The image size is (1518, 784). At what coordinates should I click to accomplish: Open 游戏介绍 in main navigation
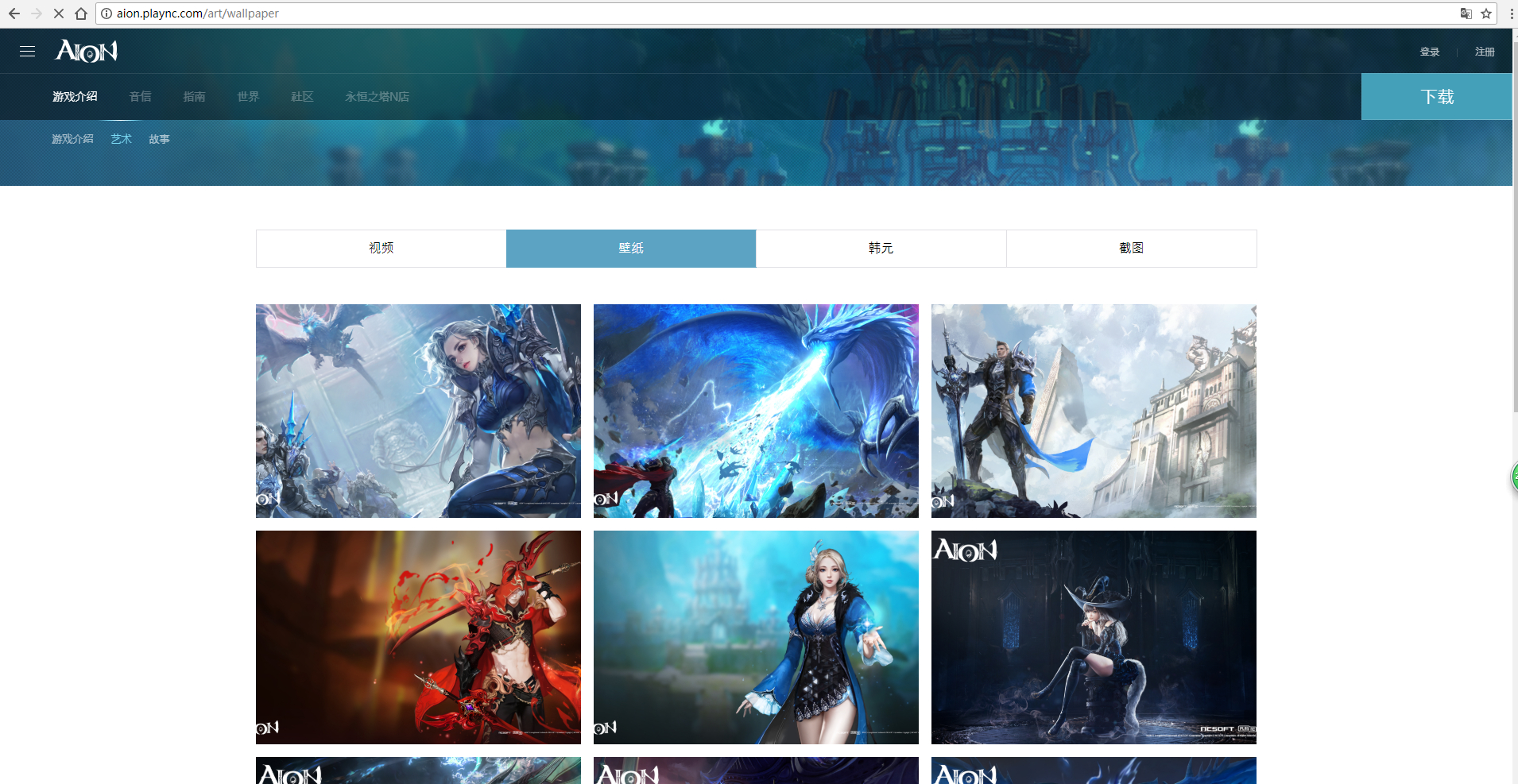[x=75, y=97]
